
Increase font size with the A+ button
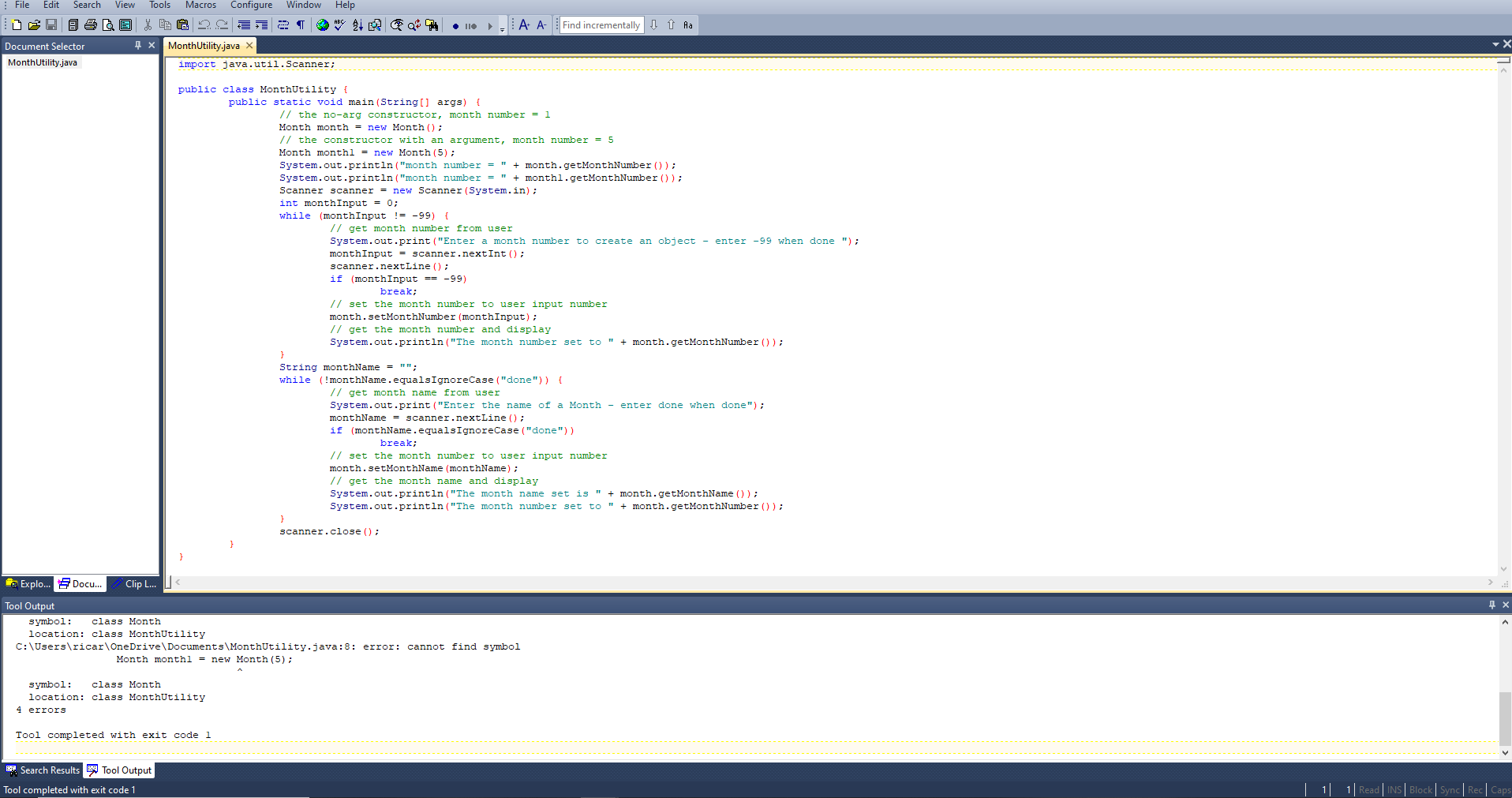pyautogui.click(x=523, y=24)
